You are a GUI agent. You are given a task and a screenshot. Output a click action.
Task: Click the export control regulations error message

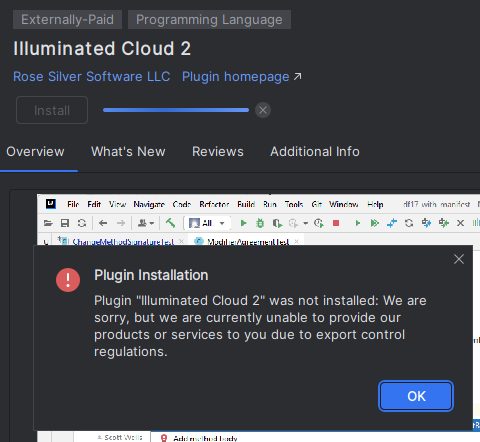pos(260,326)
